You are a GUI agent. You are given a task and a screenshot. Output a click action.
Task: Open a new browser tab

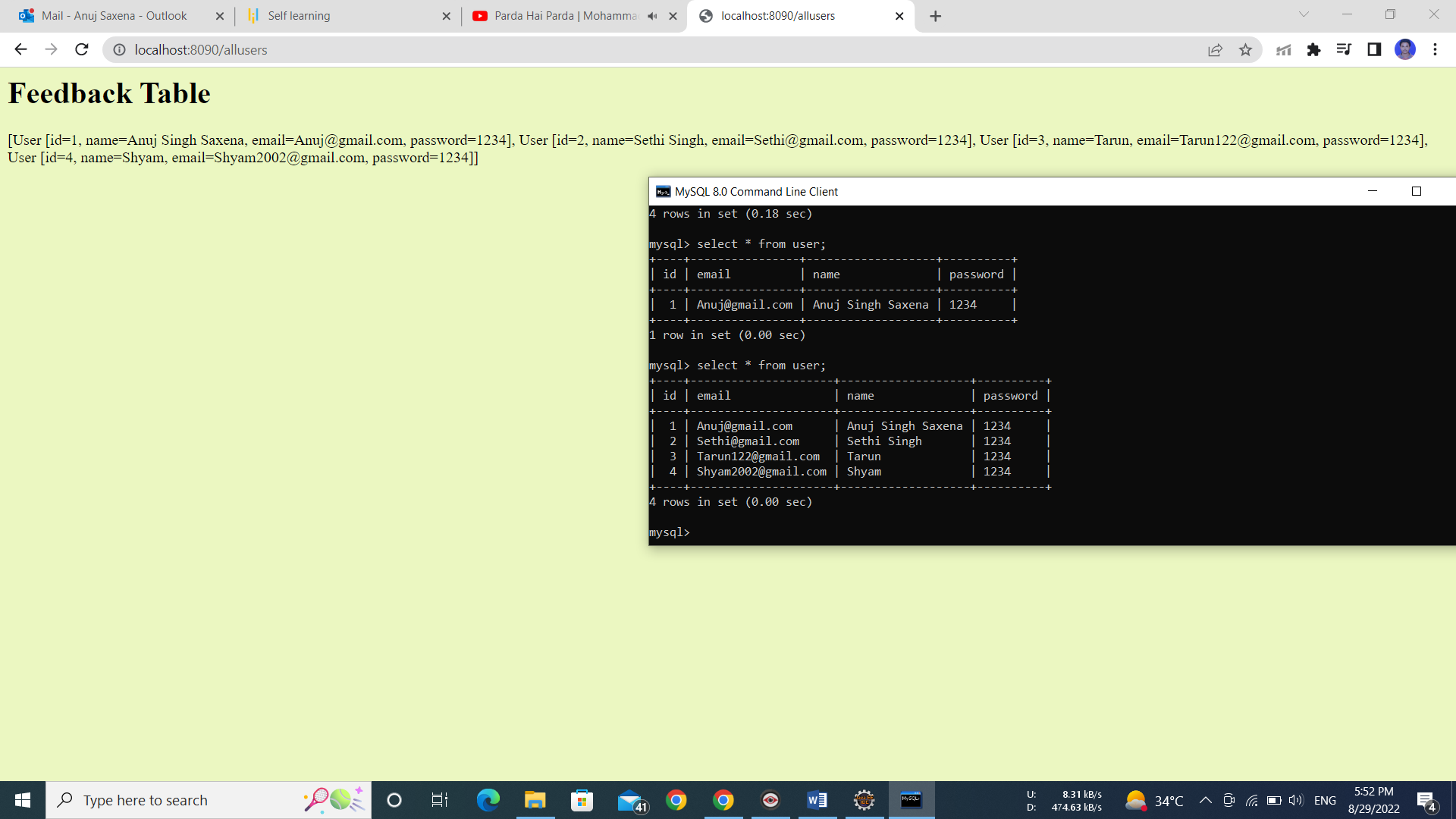click(935, 16)
